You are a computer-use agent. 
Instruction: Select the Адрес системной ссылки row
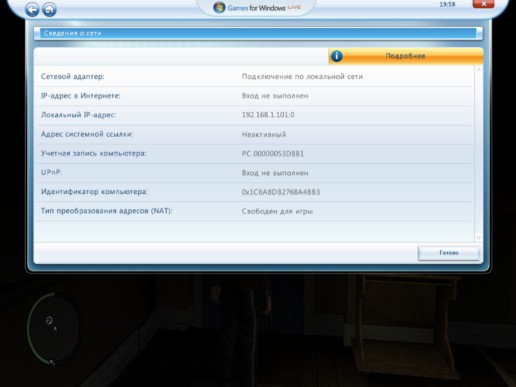click(254, 134)
